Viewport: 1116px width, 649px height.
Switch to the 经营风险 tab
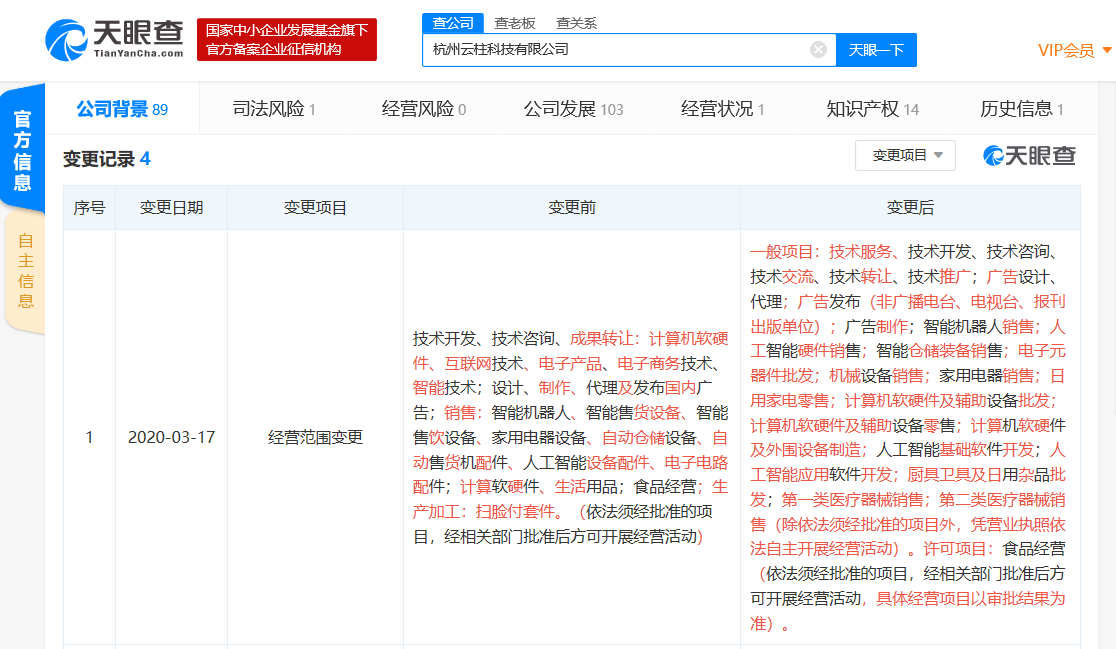coord(420,108)
